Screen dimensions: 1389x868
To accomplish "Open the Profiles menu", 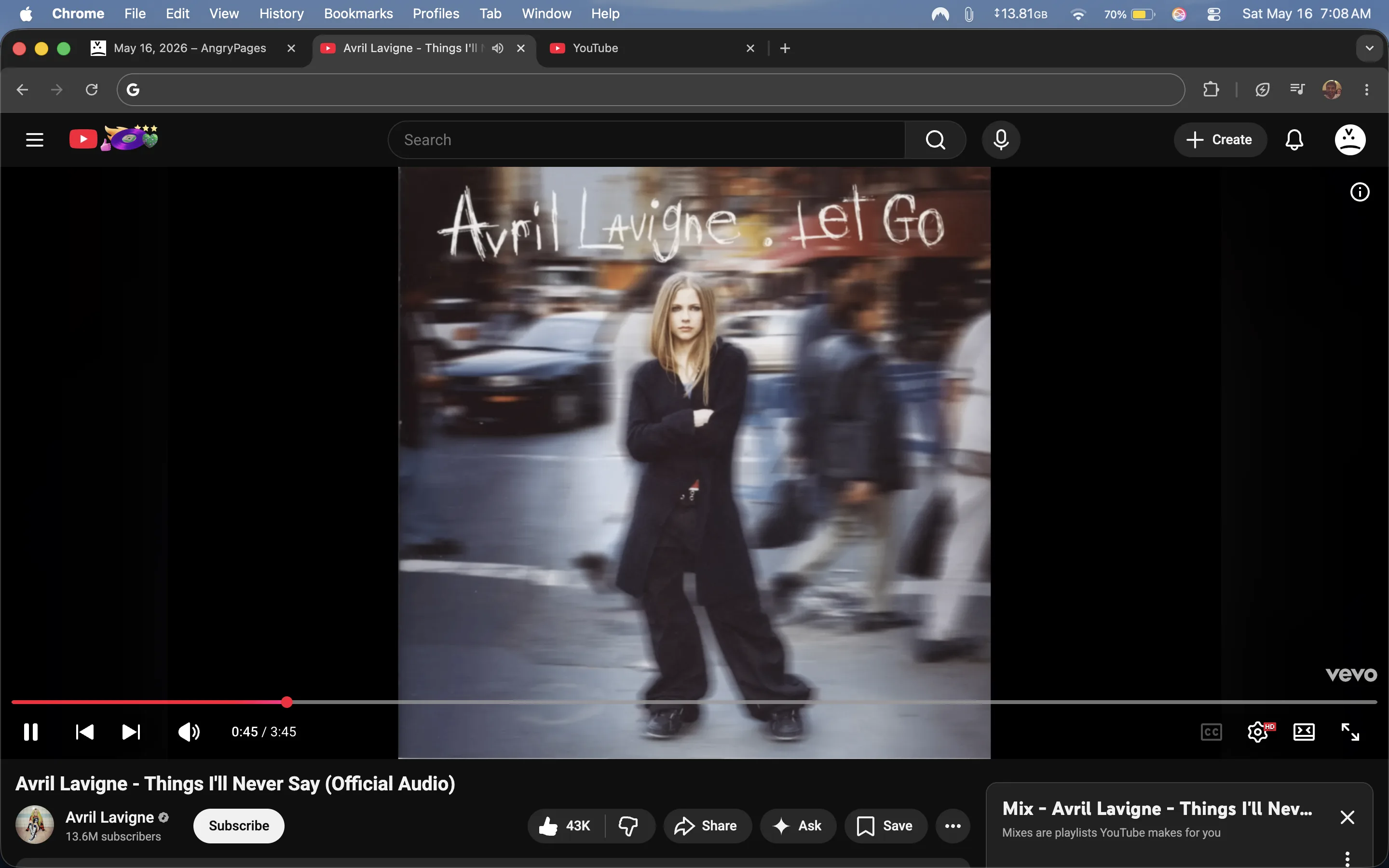I will [x=436, y=13].
